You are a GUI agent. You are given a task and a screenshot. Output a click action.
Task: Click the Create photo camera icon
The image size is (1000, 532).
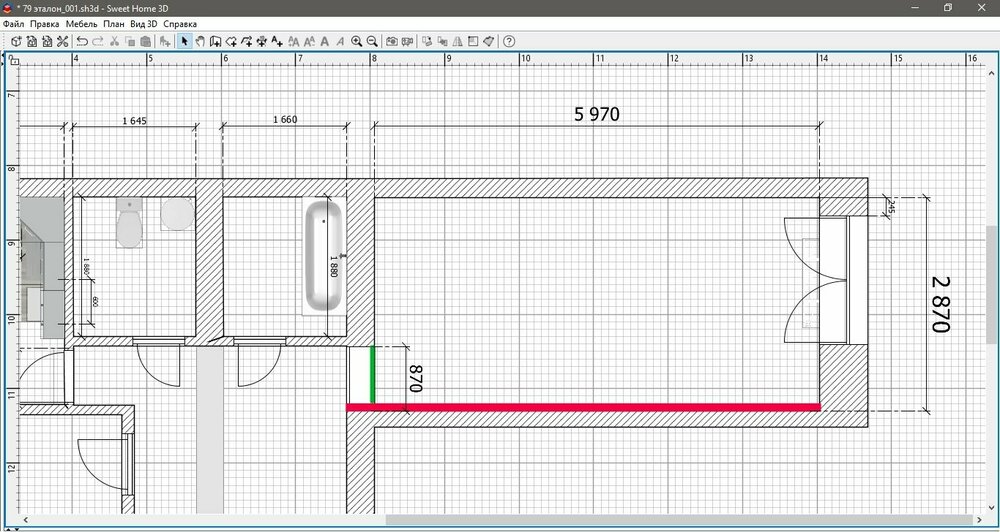pyautogui.click(x=392, y=41)
